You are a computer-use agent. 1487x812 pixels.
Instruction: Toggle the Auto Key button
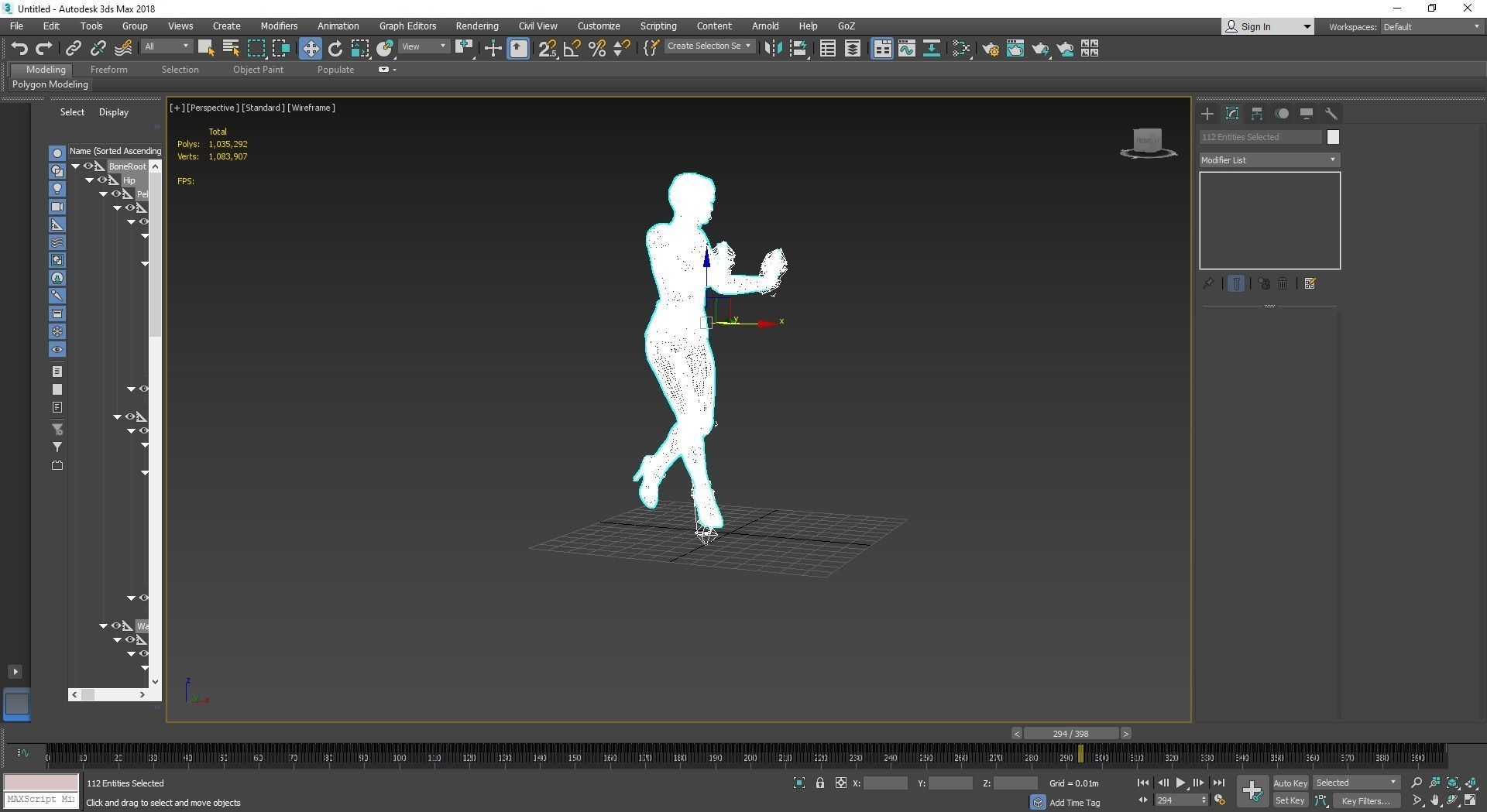[x=1290, y=783]
